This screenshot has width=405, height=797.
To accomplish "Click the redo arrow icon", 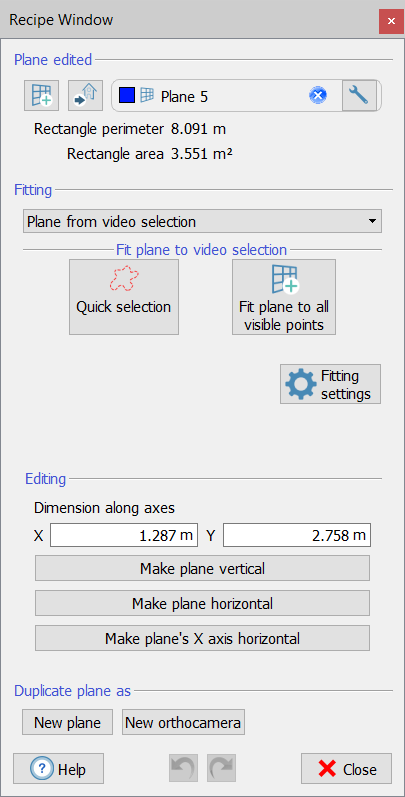I will (x=221, y=768).
